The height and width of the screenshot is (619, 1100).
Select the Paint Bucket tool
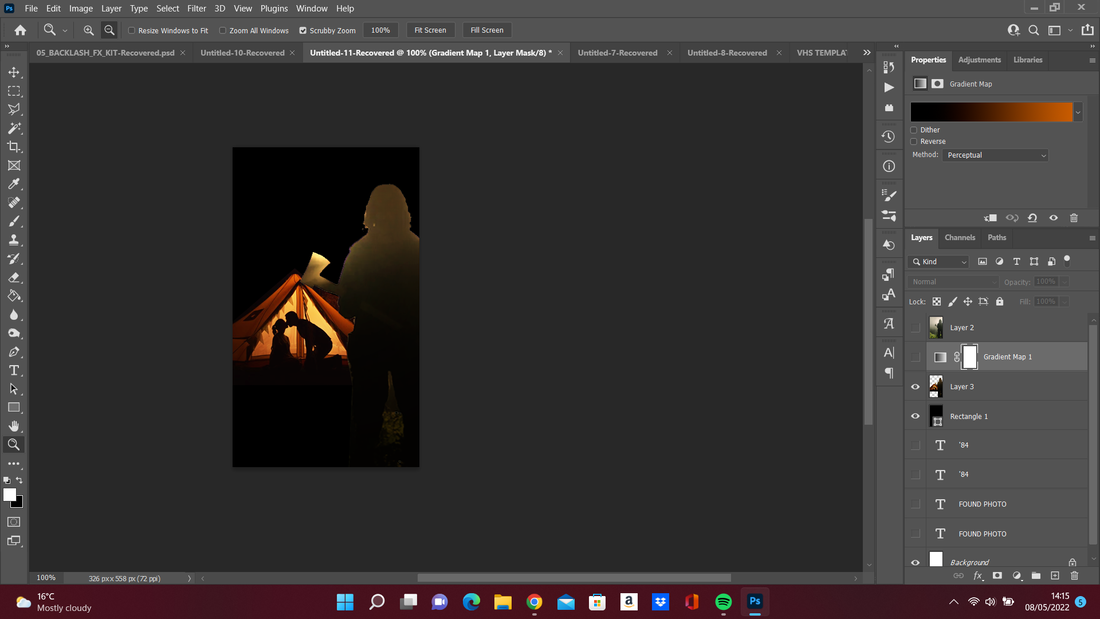tap(14, 296)
